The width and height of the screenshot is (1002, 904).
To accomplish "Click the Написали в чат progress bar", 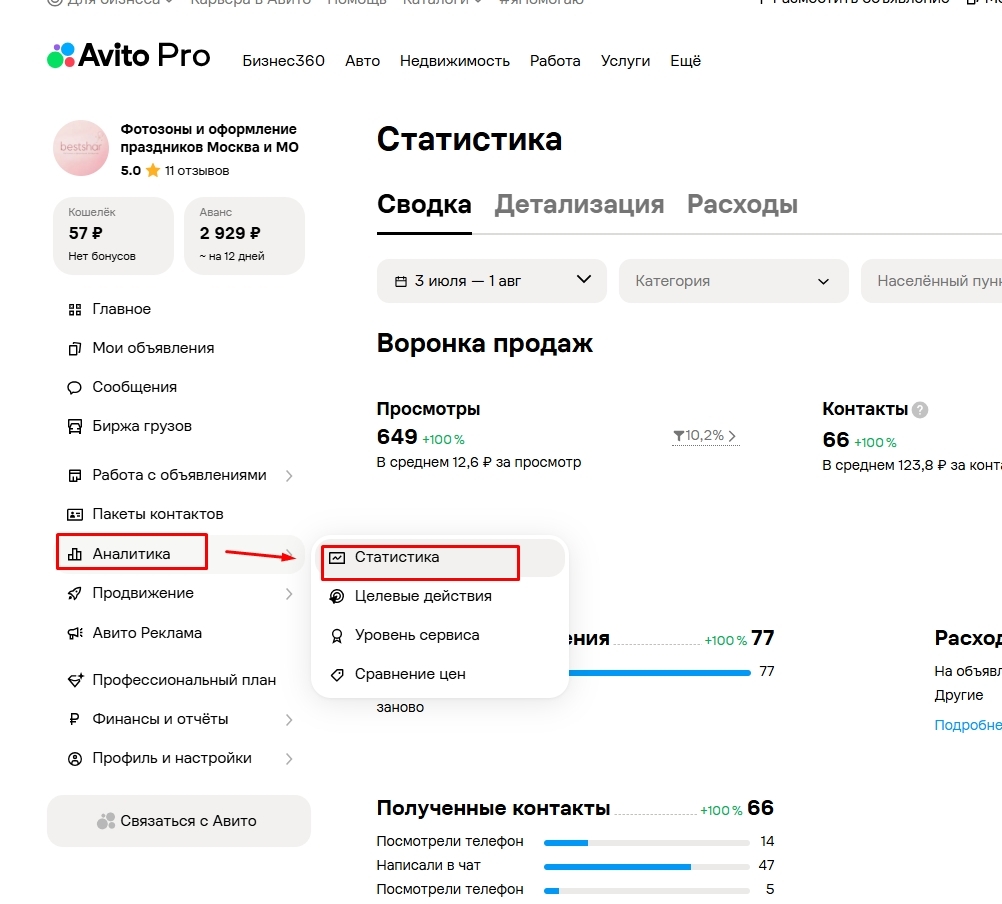I will pyautogui.click(x=646, y=867).
